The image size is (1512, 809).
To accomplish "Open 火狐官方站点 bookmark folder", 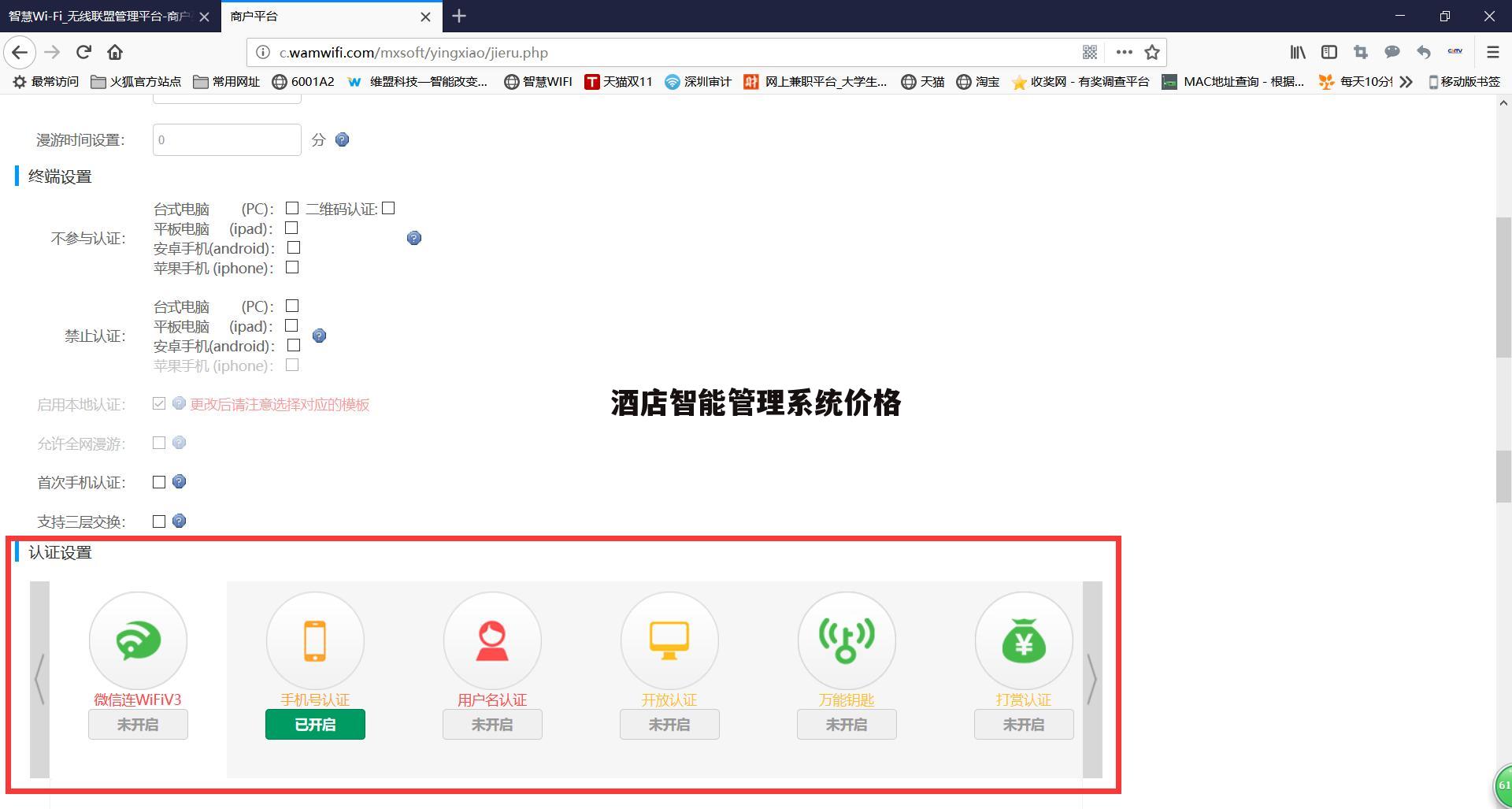I will 136,82.
